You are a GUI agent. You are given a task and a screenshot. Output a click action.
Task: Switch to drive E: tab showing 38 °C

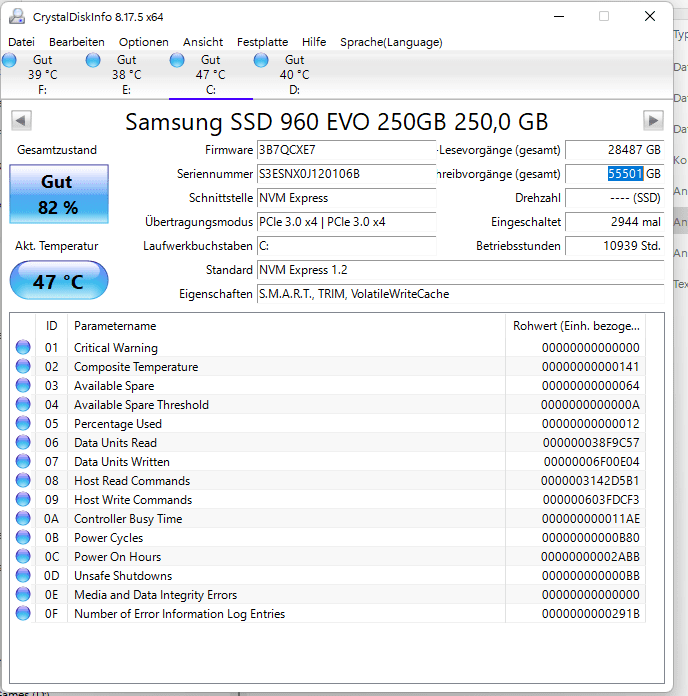point(126,75)
